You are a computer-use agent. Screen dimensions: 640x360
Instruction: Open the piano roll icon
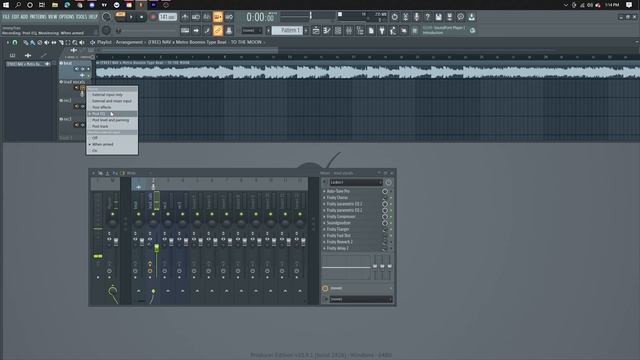(x=327, y=31)
